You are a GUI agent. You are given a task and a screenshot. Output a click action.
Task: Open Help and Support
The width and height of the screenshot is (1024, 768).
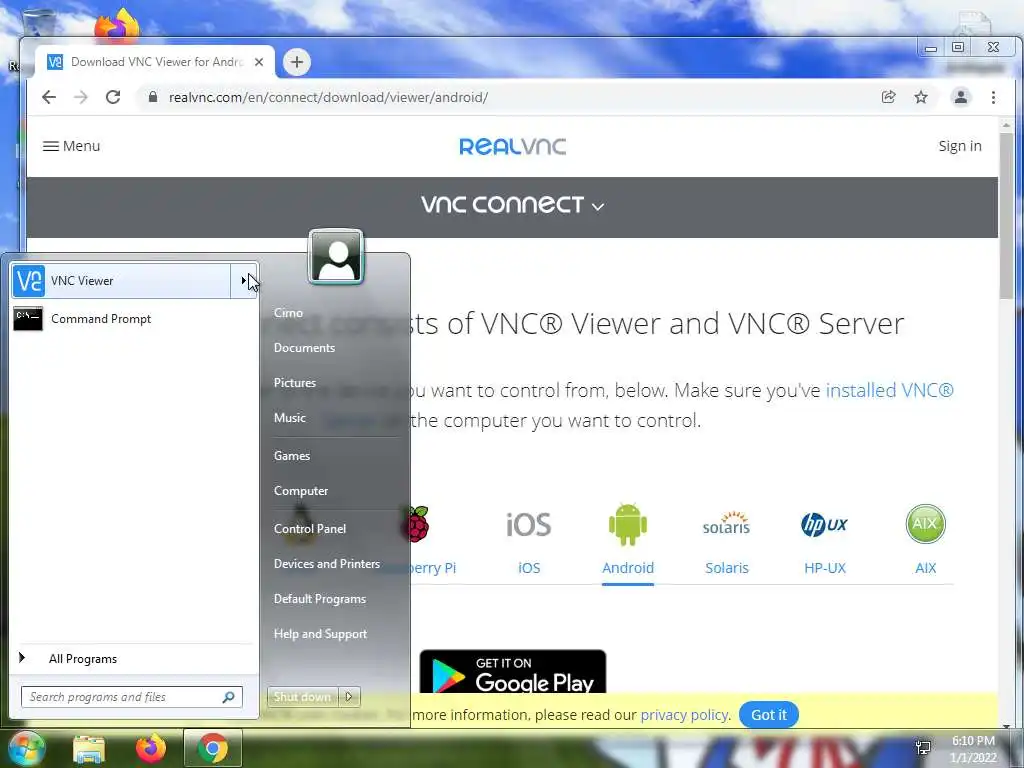coord(320,633)
